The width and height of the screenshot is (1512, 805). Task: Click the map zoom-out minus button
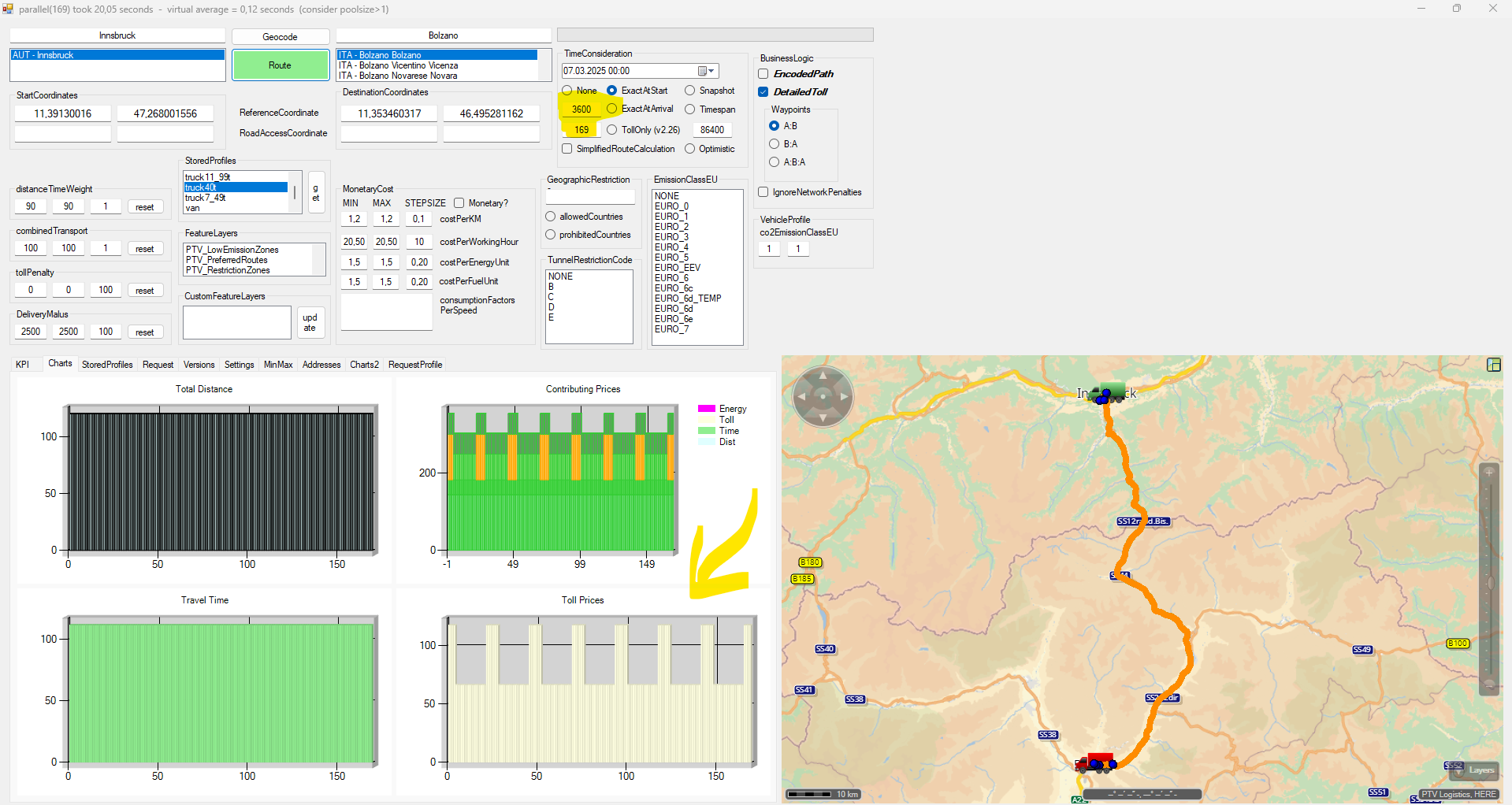tap(1489, 684)
